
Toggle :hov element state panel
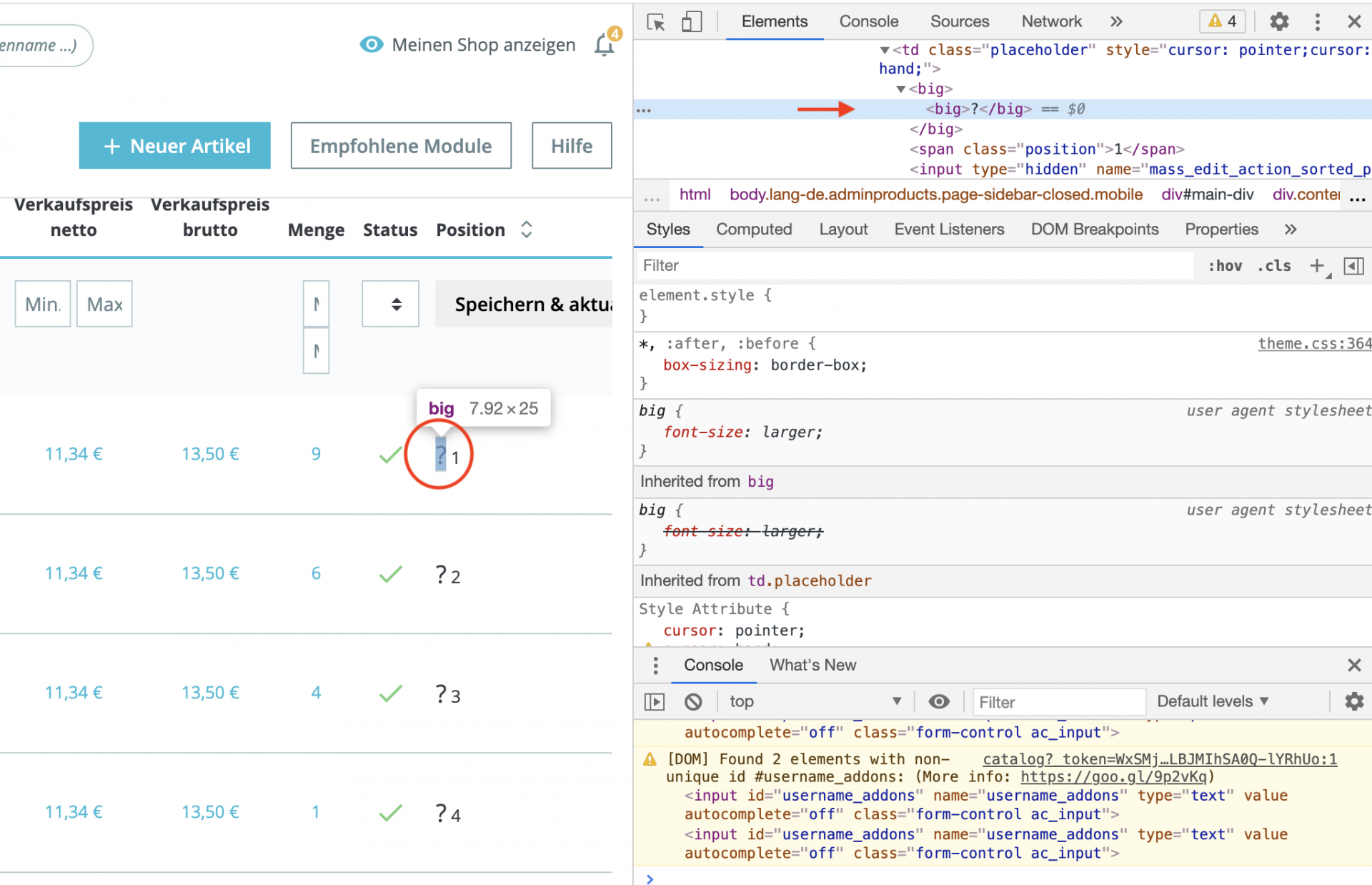coord(1224,266)
